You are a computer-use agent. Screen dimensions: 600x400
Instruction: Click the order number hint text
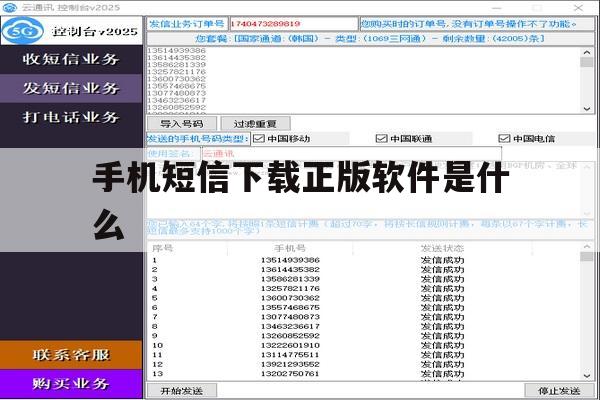coord(469,24)
